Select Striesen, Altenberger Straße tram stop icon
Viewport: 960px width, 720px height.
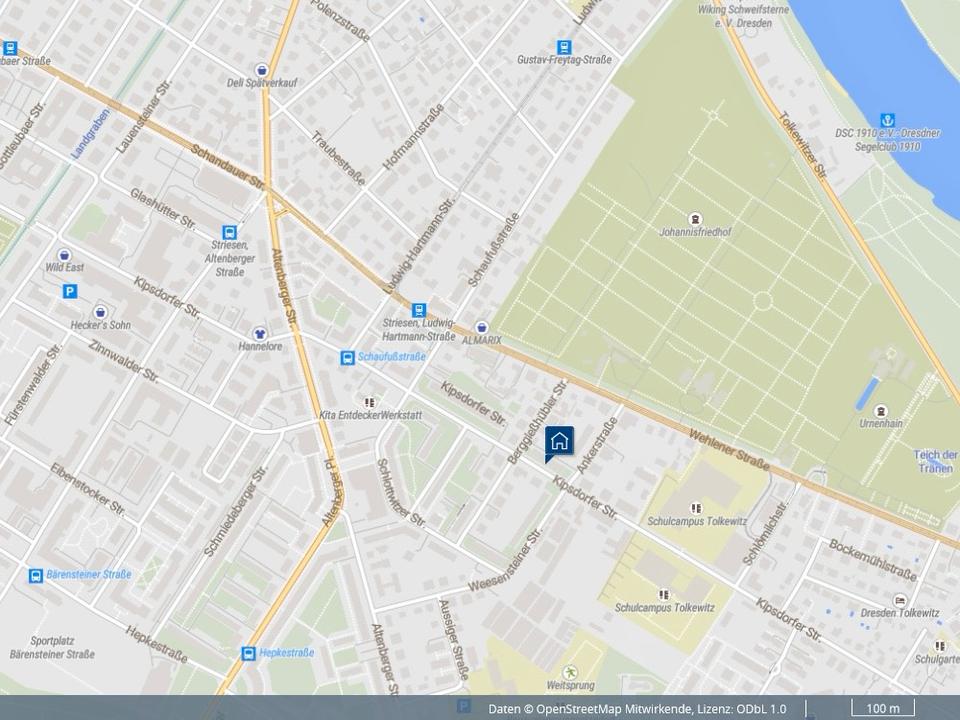pyautogui.click(x=230, y=231)
